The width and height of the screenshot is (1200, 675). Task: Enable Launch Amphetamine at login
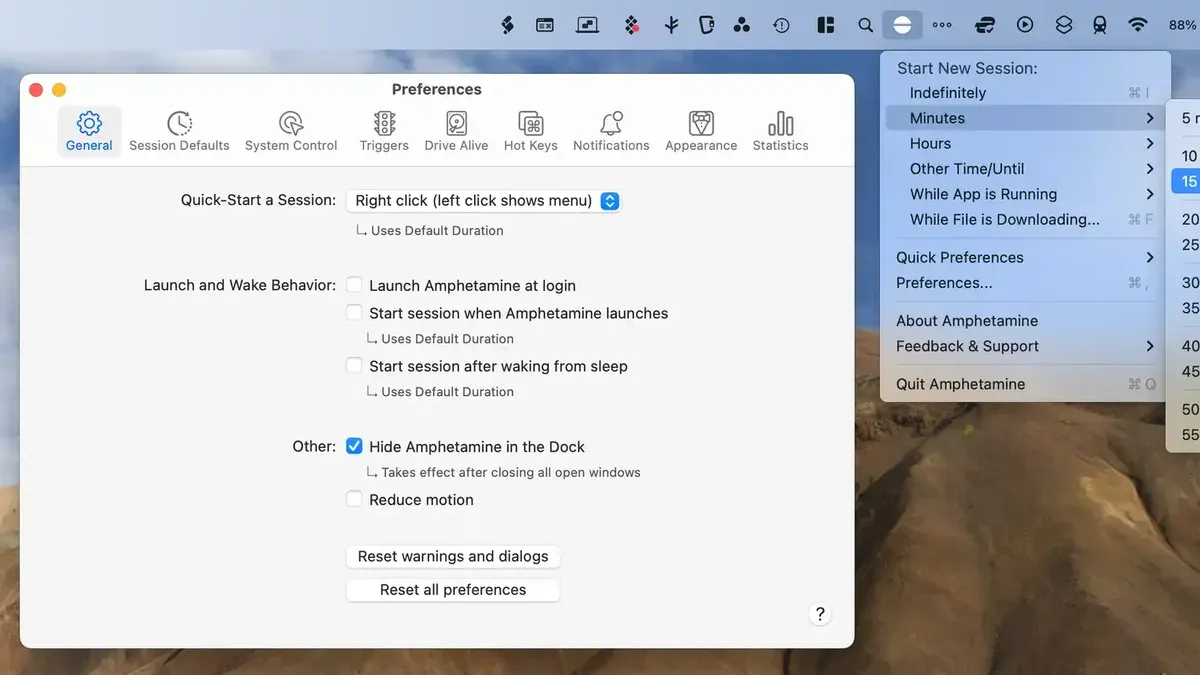(x=354, y=285)
